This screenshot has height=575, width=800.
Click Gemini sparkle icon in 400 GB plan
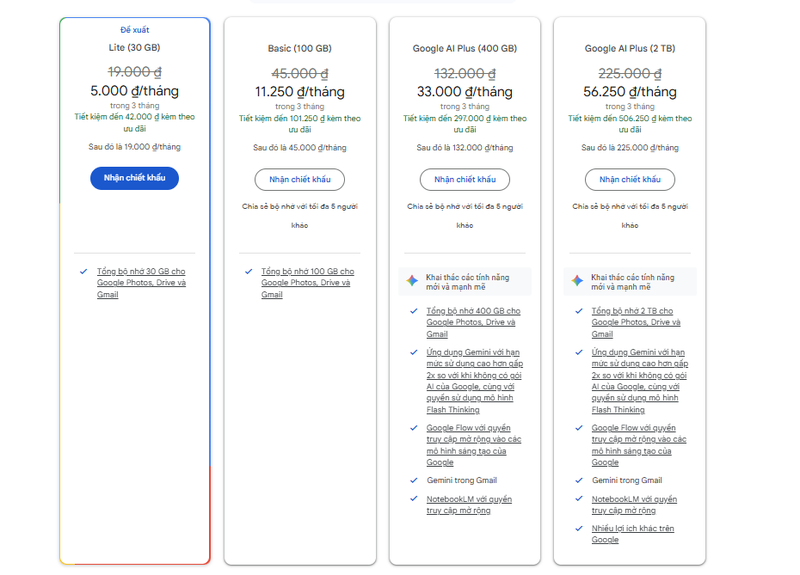(x=412, y=281)
